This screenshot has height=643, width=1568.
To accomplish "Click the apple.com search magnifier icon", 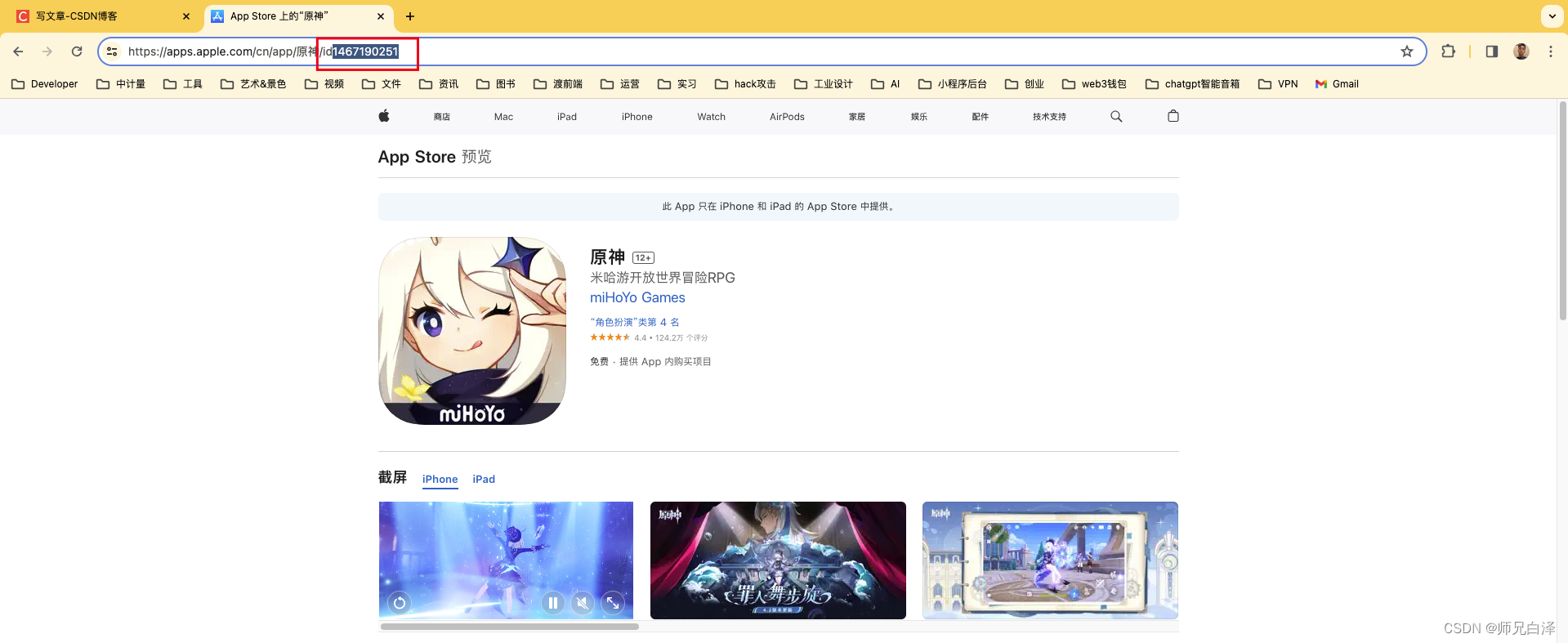I will (1116, 117).
